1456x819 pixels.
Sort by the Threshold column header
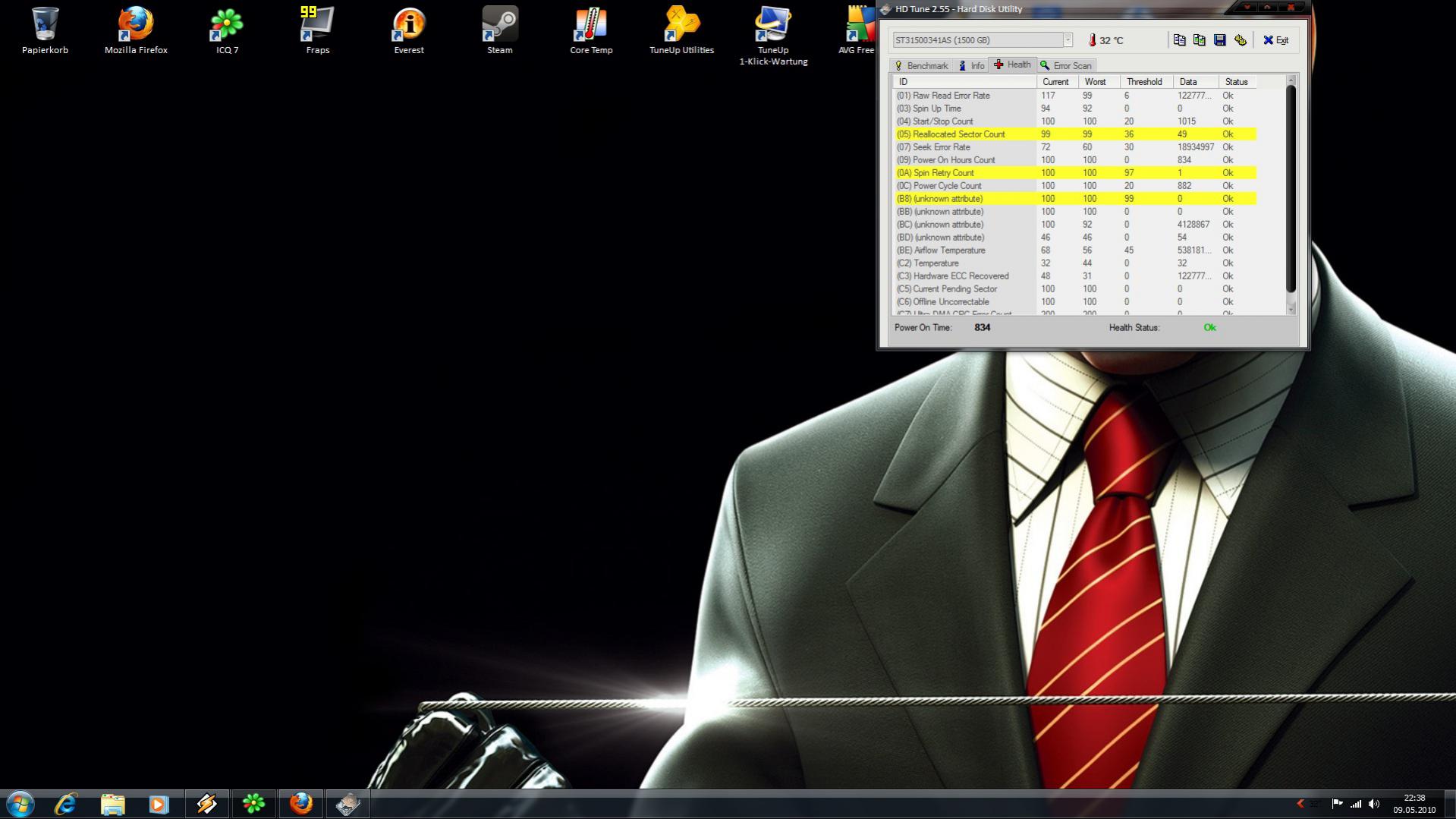(1146, 82)
